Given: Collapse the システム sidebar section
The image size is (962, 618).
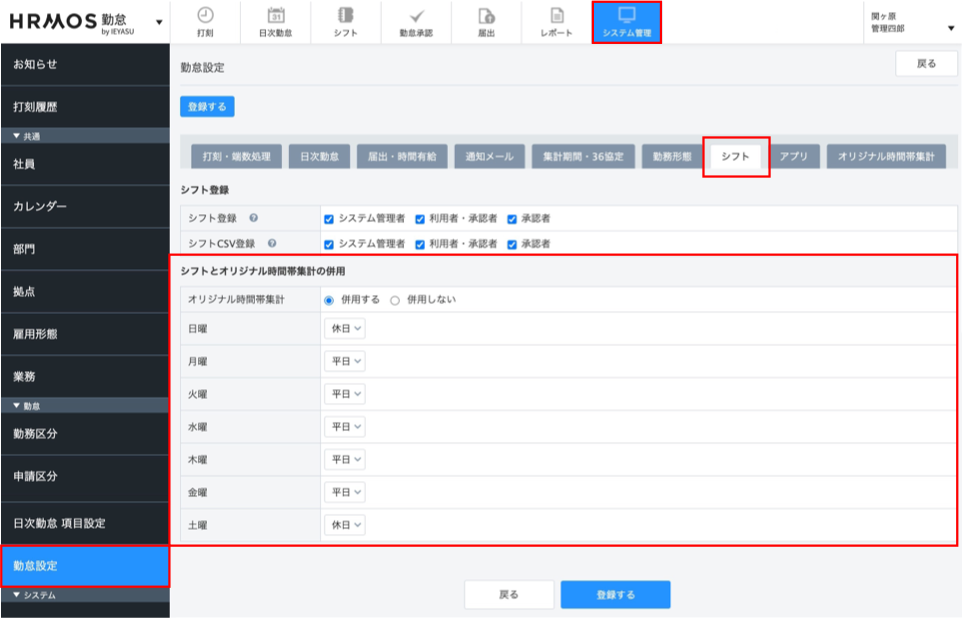Looking at the screenshot, I should pos(85,595).
